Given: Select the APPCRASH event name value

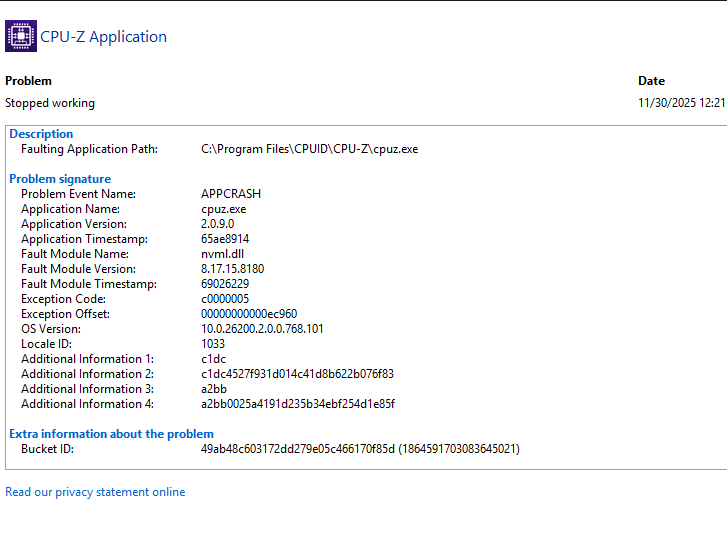Looking at the screenshot, I should [x=231, y=194].
